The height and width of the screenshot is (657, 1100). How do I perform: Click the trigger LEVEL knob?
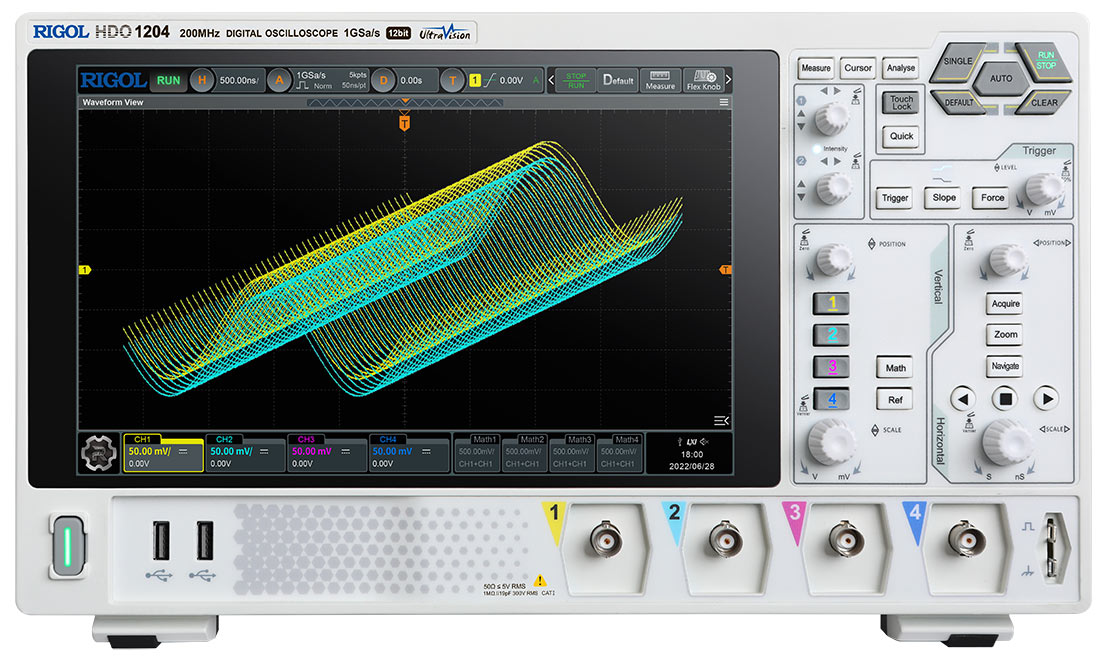(x=1044, y=187)
